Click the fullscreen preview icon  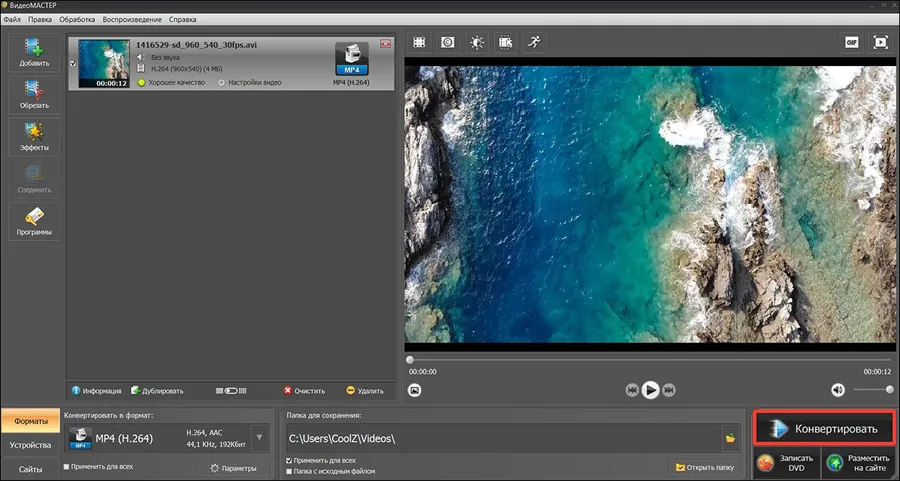click(x=880, y=42)
